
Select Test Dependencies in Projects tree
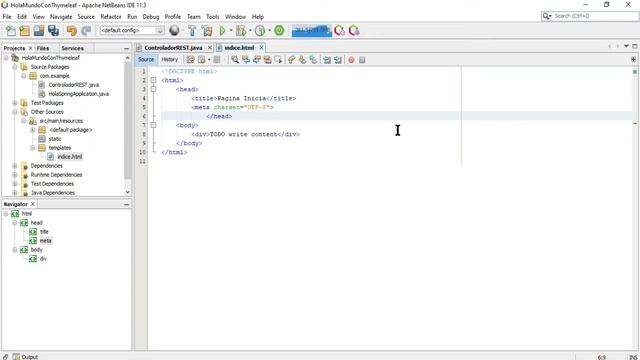tap(52, 184)
